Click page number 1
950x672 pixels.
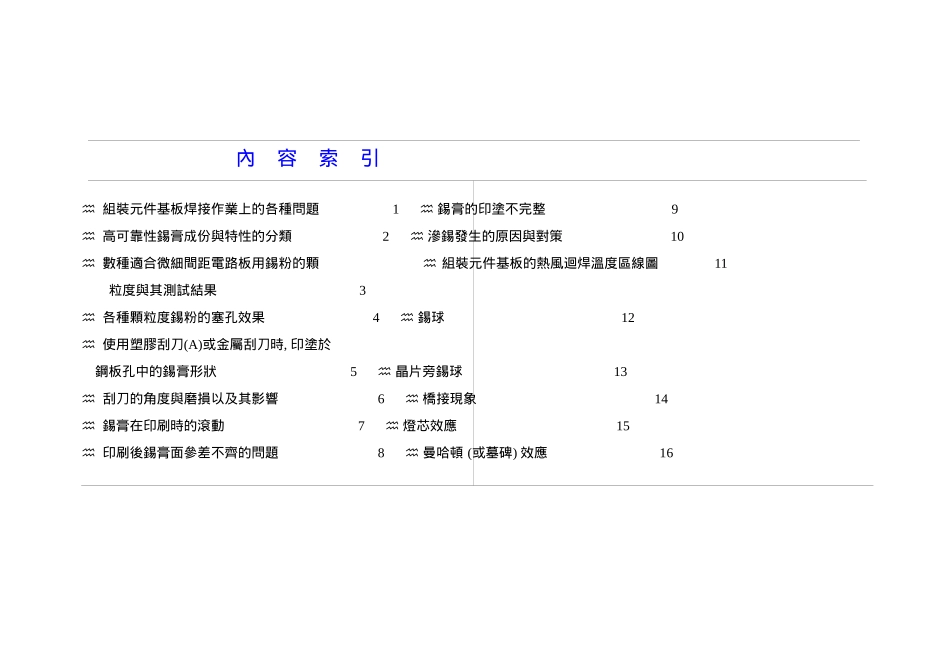tap(396, 210)
